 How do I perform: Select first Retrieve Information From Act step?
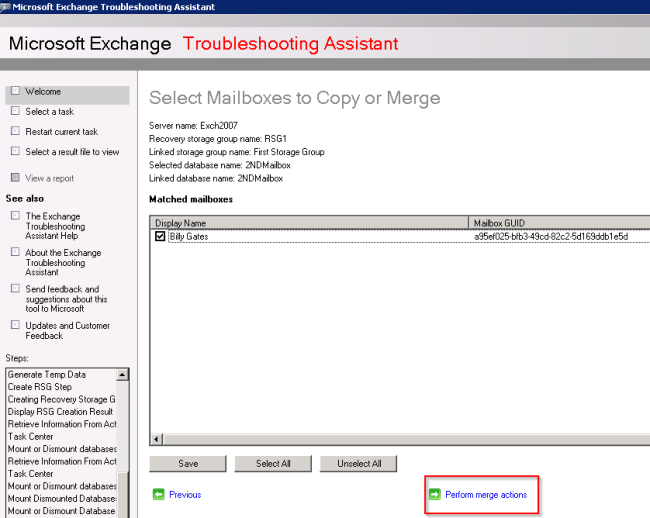pos(62,424)
